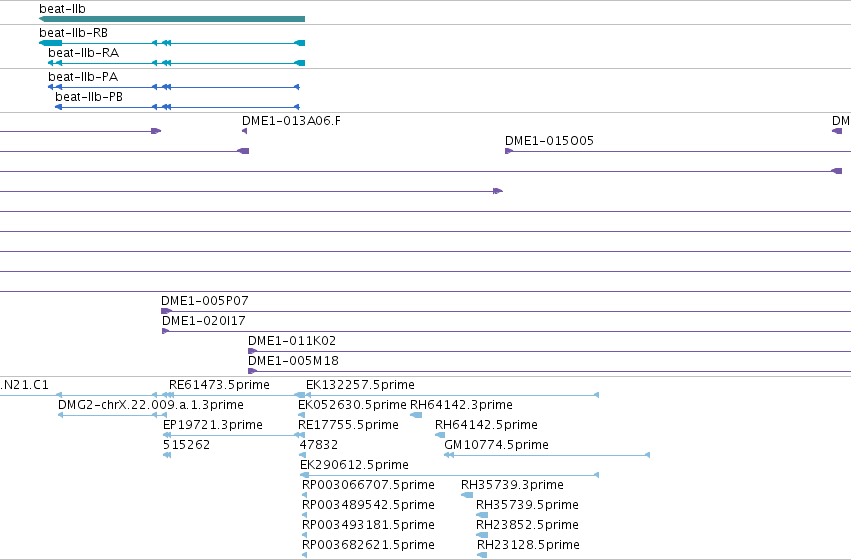This screenshot has height=560, width=851.
Task: Select the DME1-011K02 arrow marker
Action: point(252,351)
